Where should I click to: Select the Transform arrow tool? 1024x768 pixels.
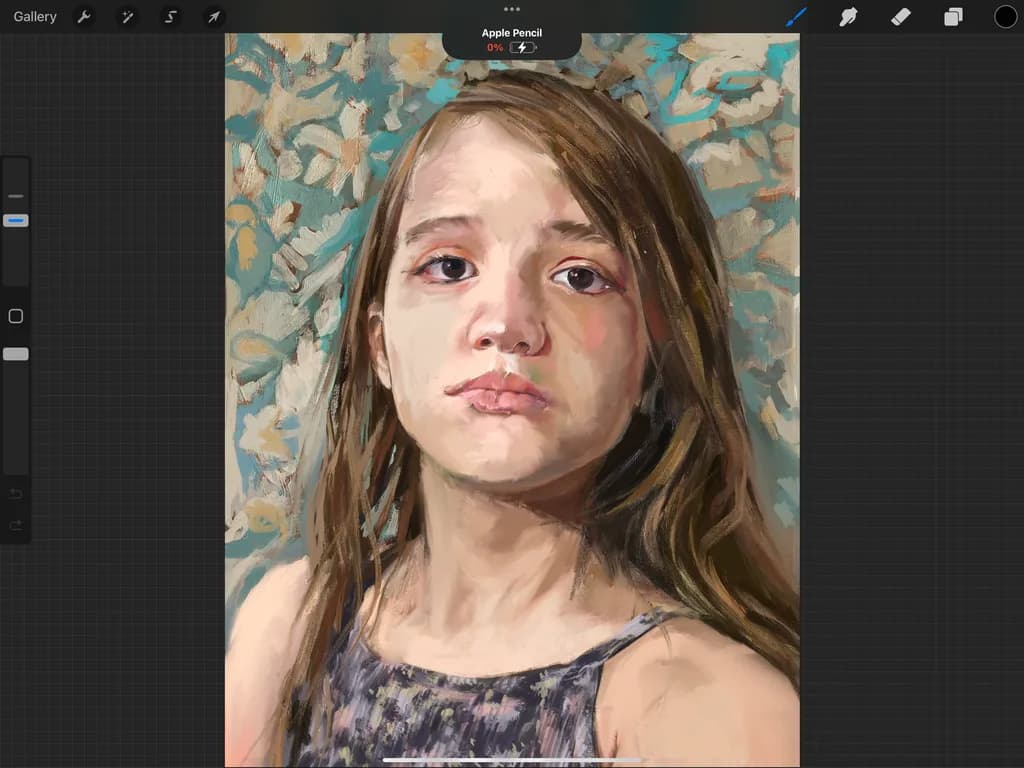pyautogui.click(x=214, y=16)
